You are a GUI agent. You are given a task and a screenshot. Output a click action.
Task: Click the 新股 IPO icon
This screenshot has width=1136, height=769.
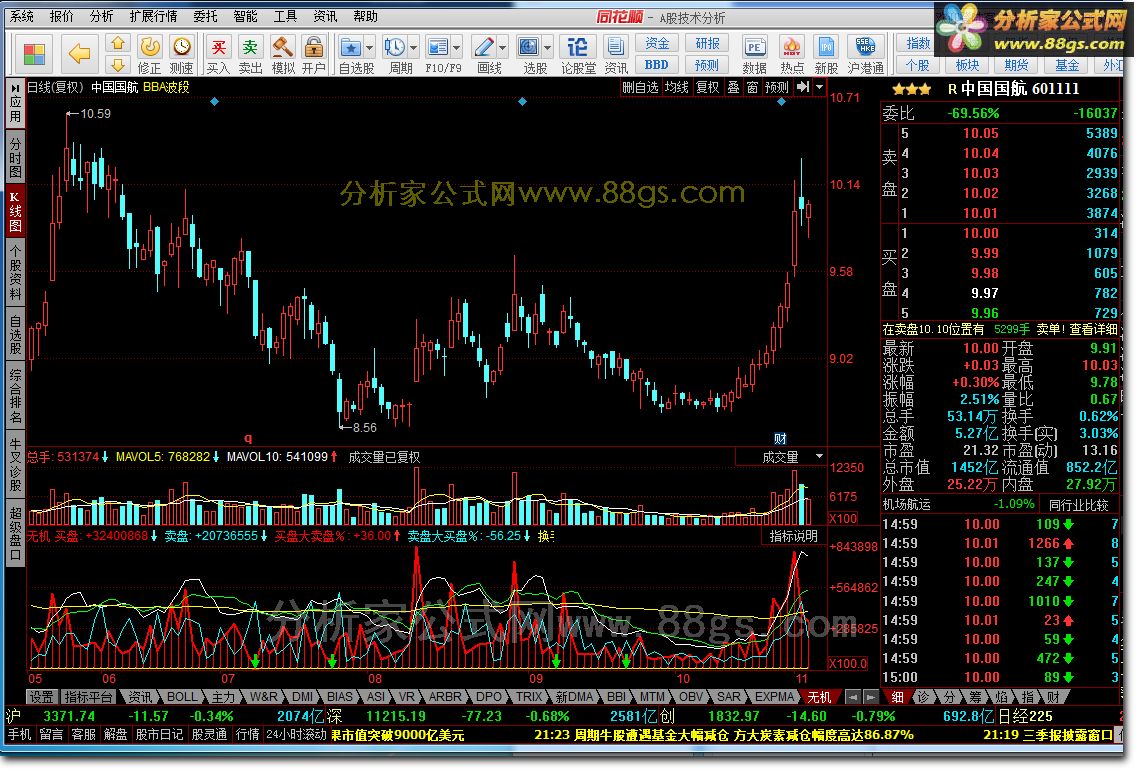[826, 48]
